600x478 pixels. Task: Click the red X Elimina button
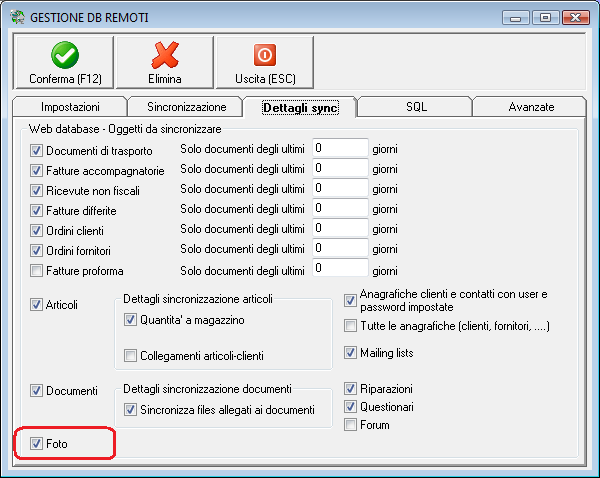165,62
